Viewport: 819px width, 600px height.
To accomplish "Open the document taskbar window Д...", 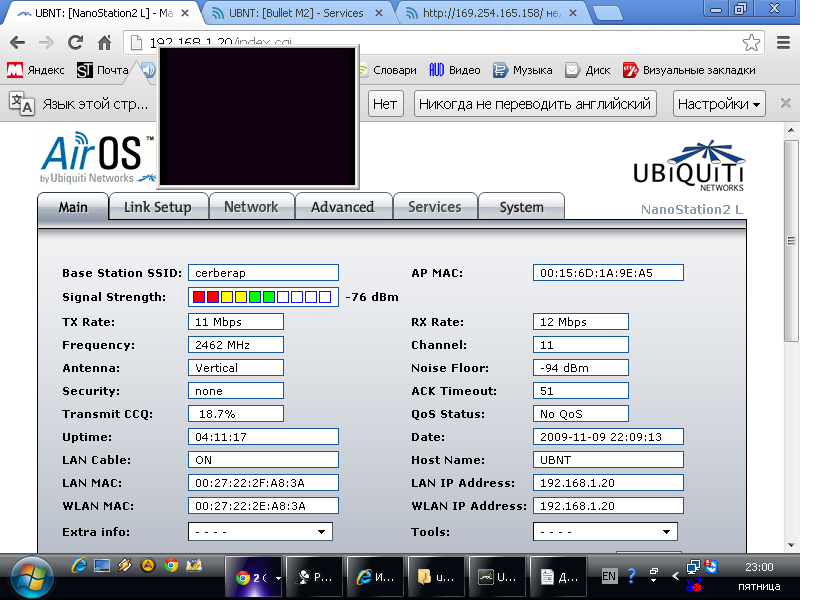I will coord(558,577).
